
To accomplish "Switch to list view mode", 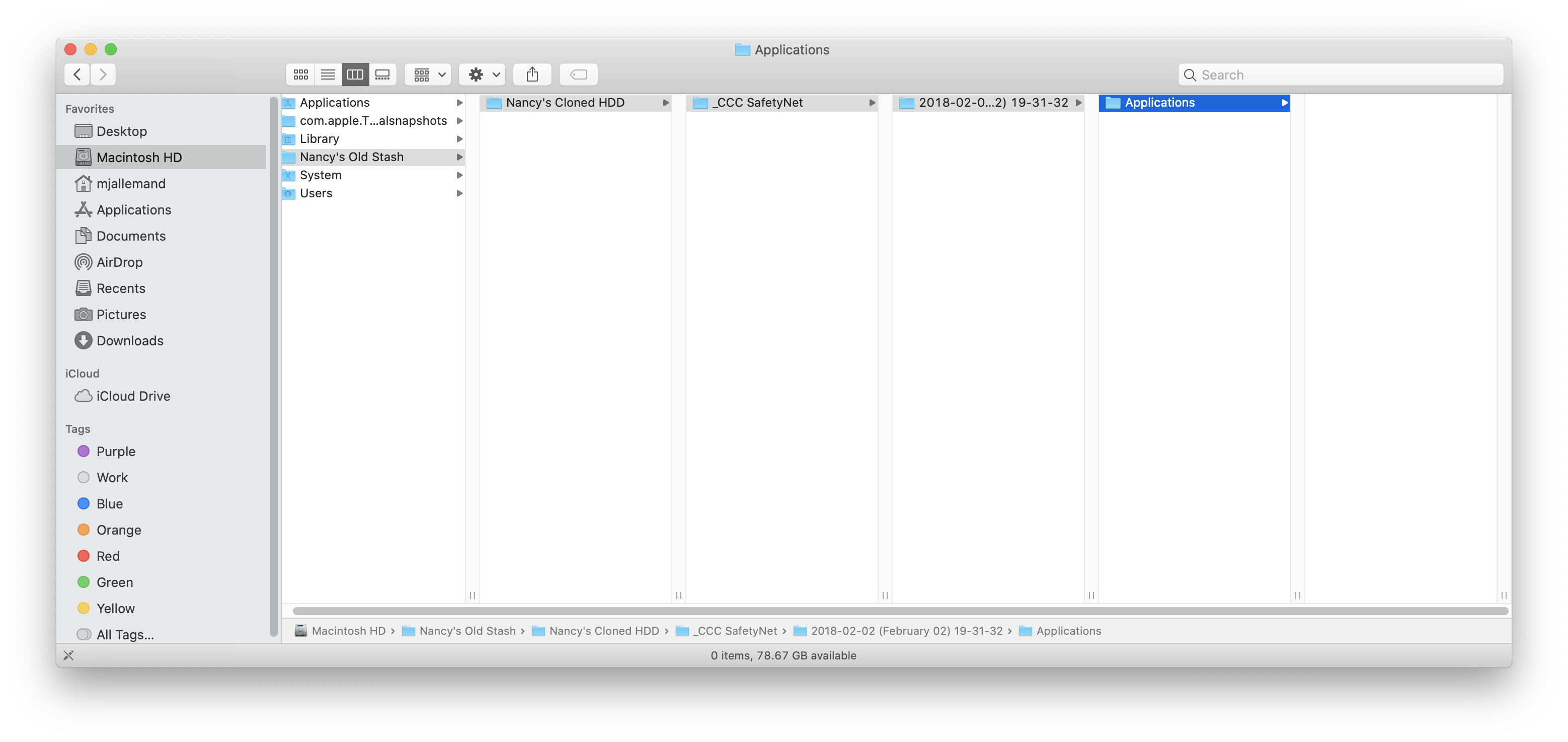I will click(328, 75).
